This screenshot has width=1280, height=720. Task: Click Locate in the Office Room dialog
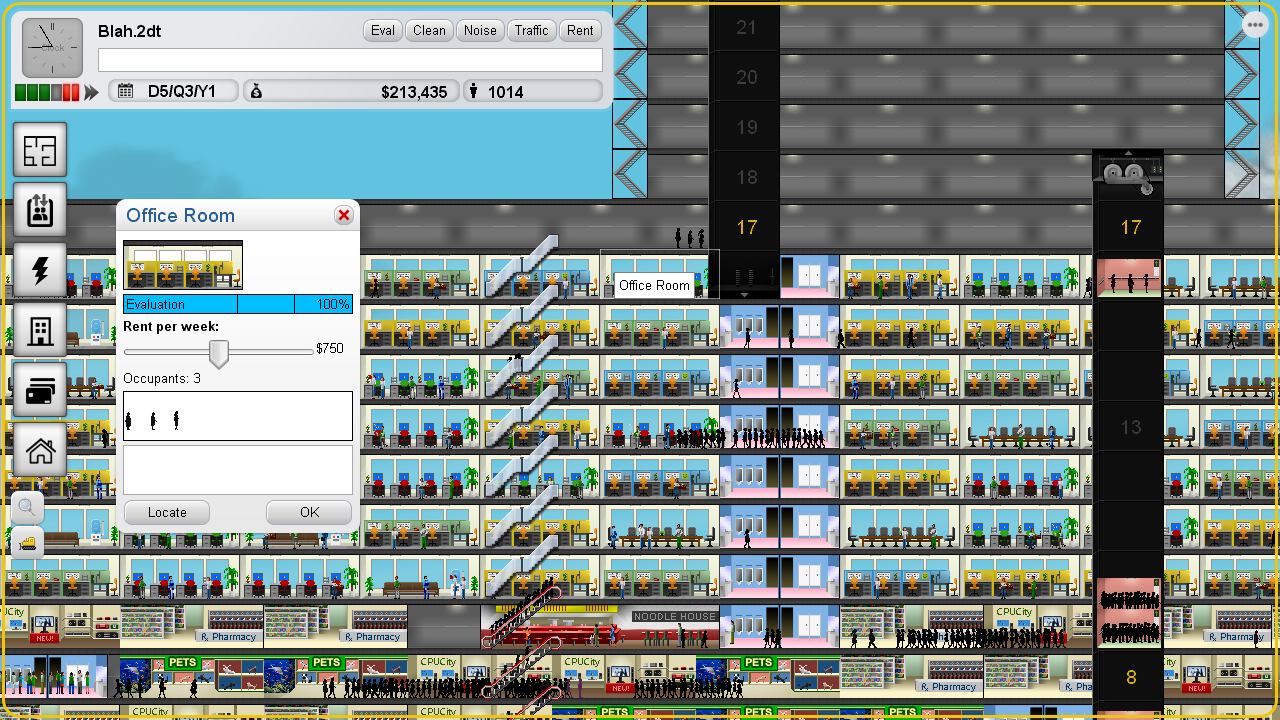coord(167,513)
